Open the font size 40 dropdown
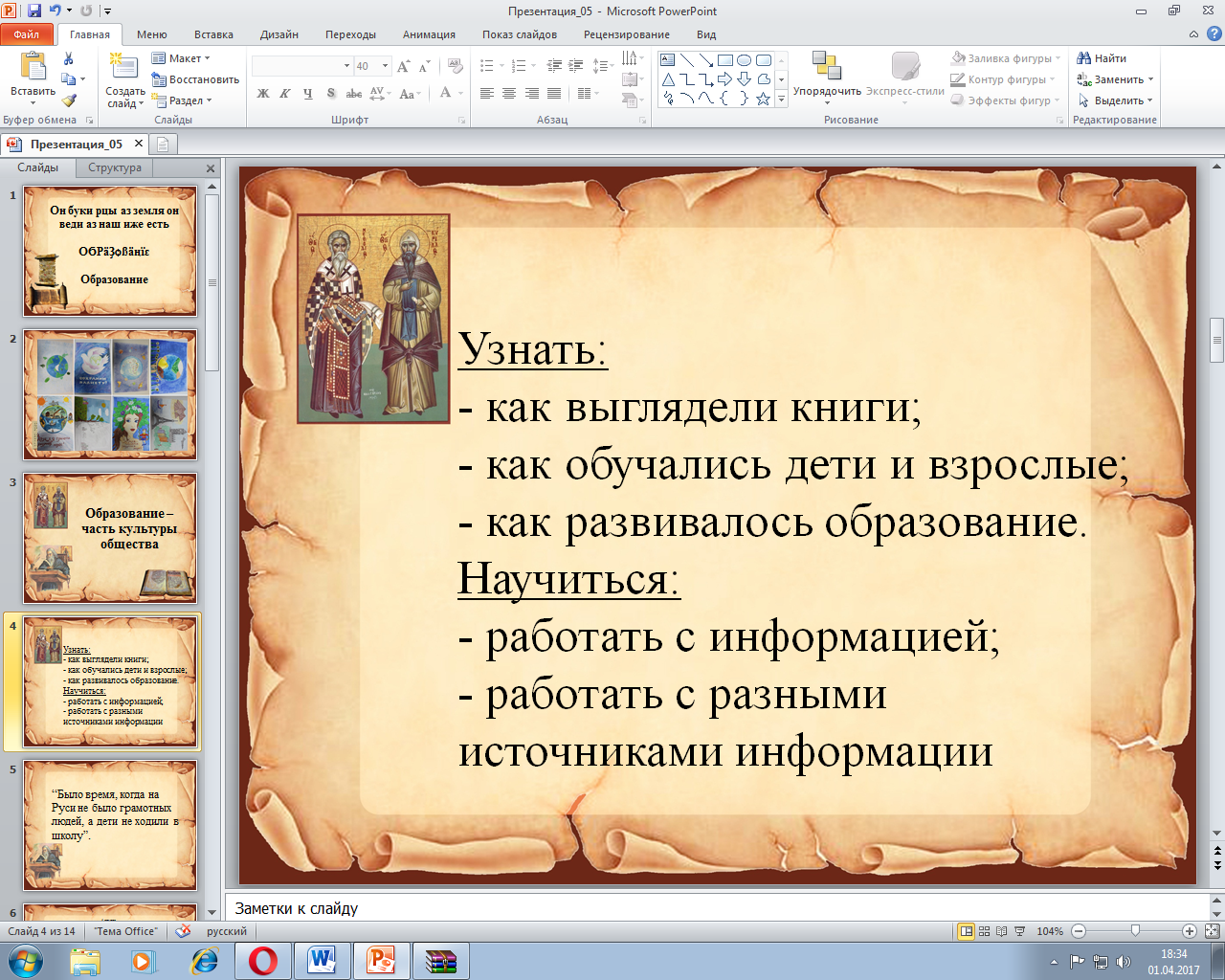1225x980 pixels. pos(385,66)
